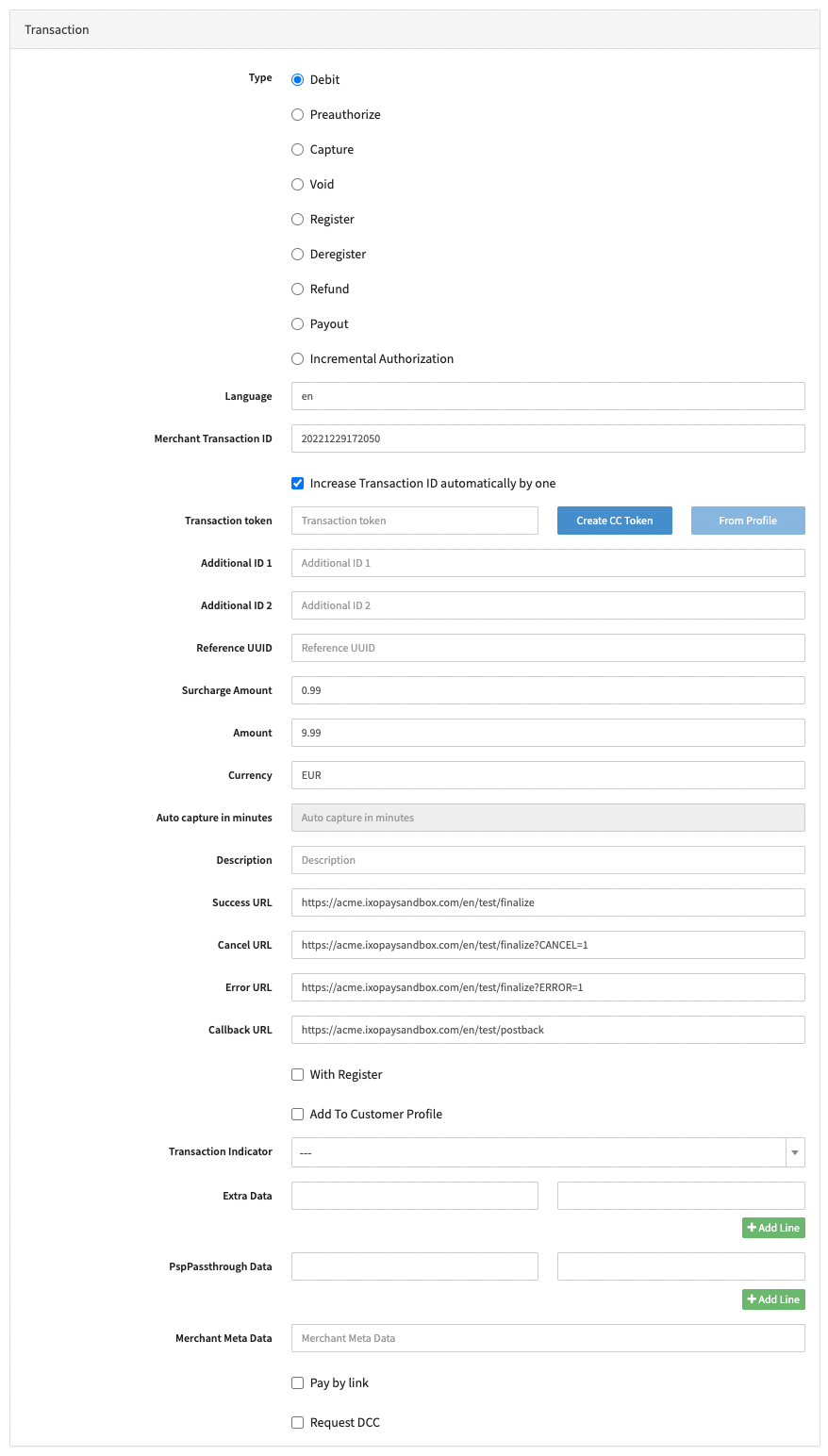Click the Transaction token input
Viewport: 828px width, 1456px height.
click(414, 521)
